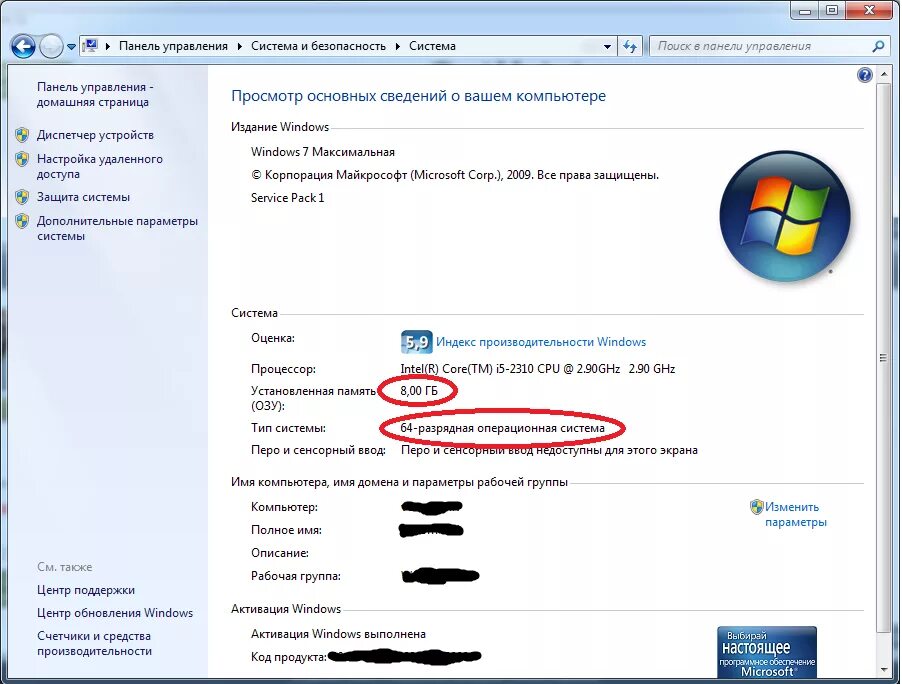Maximize the System window
Image resolution: width=902 pixels, height=684 pixels.
click(832, 10)
